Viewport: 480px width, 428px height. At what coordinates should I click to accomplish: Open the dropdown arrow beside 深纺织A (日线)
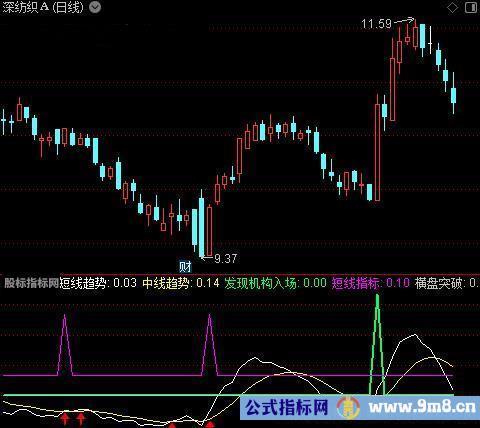[x=95, y=7]
